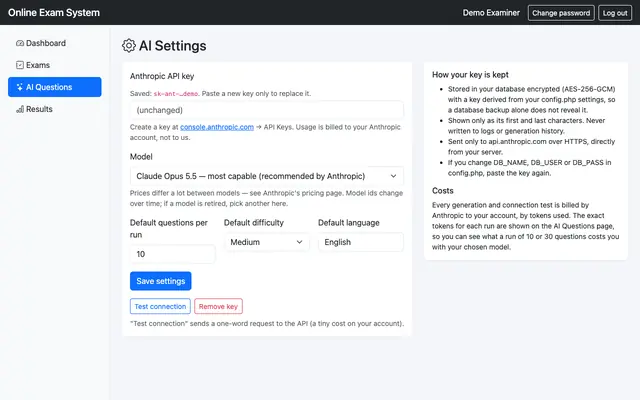Open the Default difficulty dropdown
This screenshot has height=400, width=640.
(267, 242)
